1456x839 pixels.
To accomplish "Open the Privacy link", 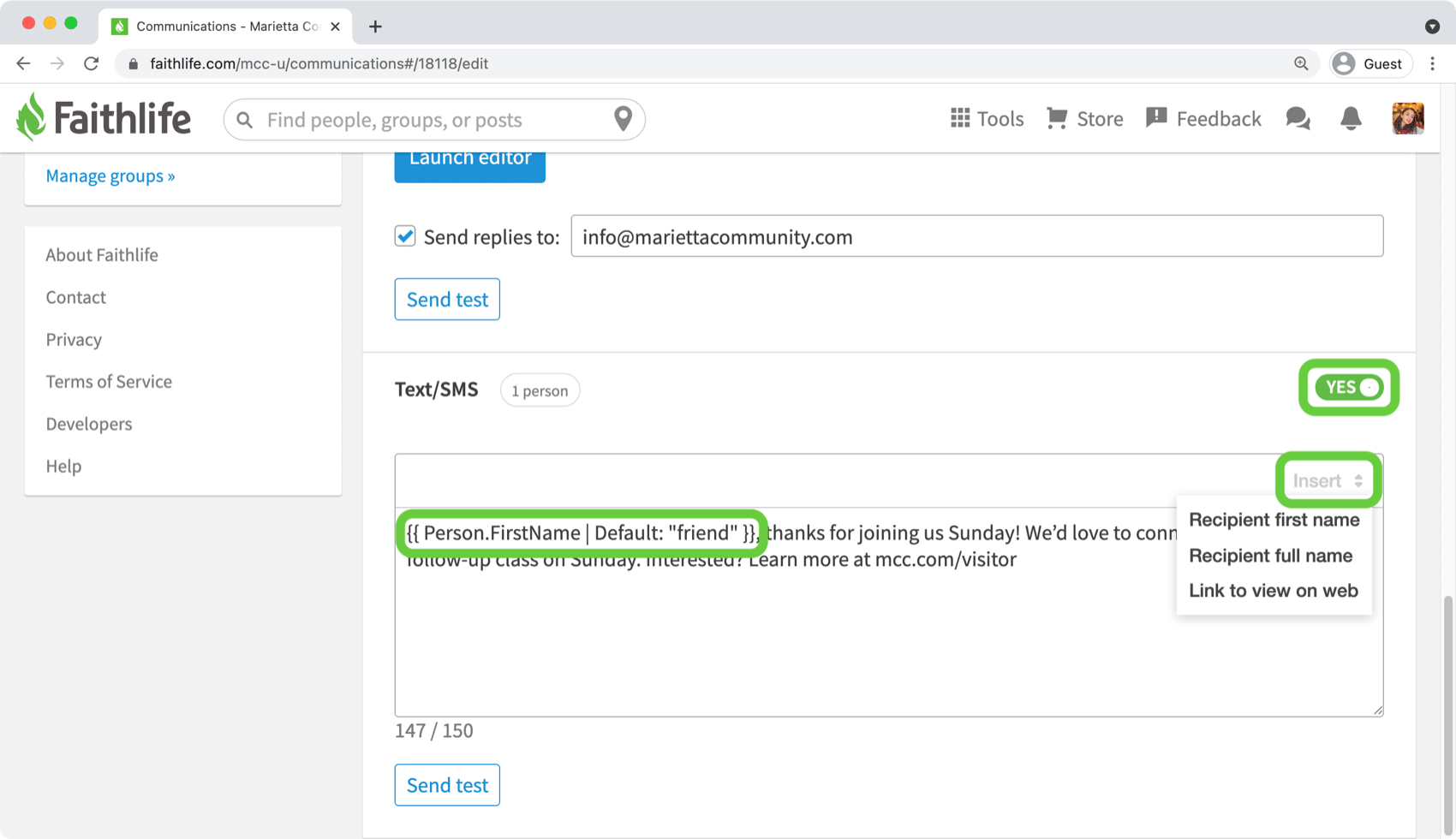I will (x=74, y=339).
